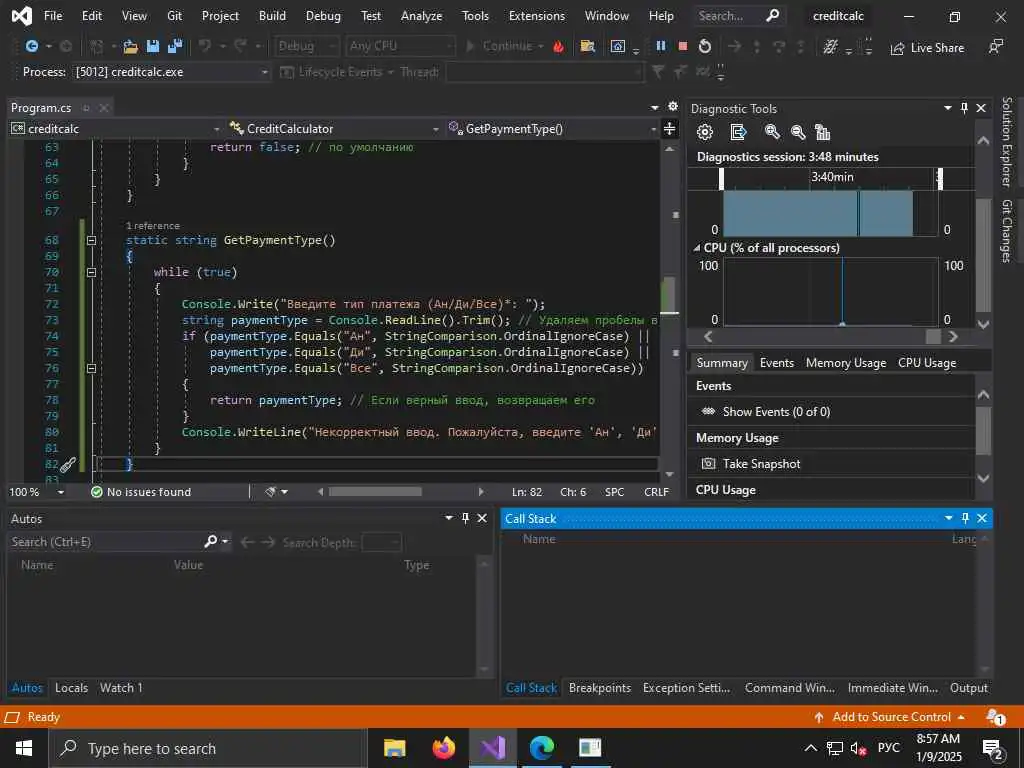
Task: Click the Diagnostic timeline horizontal scrollbar thumb
Action: click(x=933, y=336)
